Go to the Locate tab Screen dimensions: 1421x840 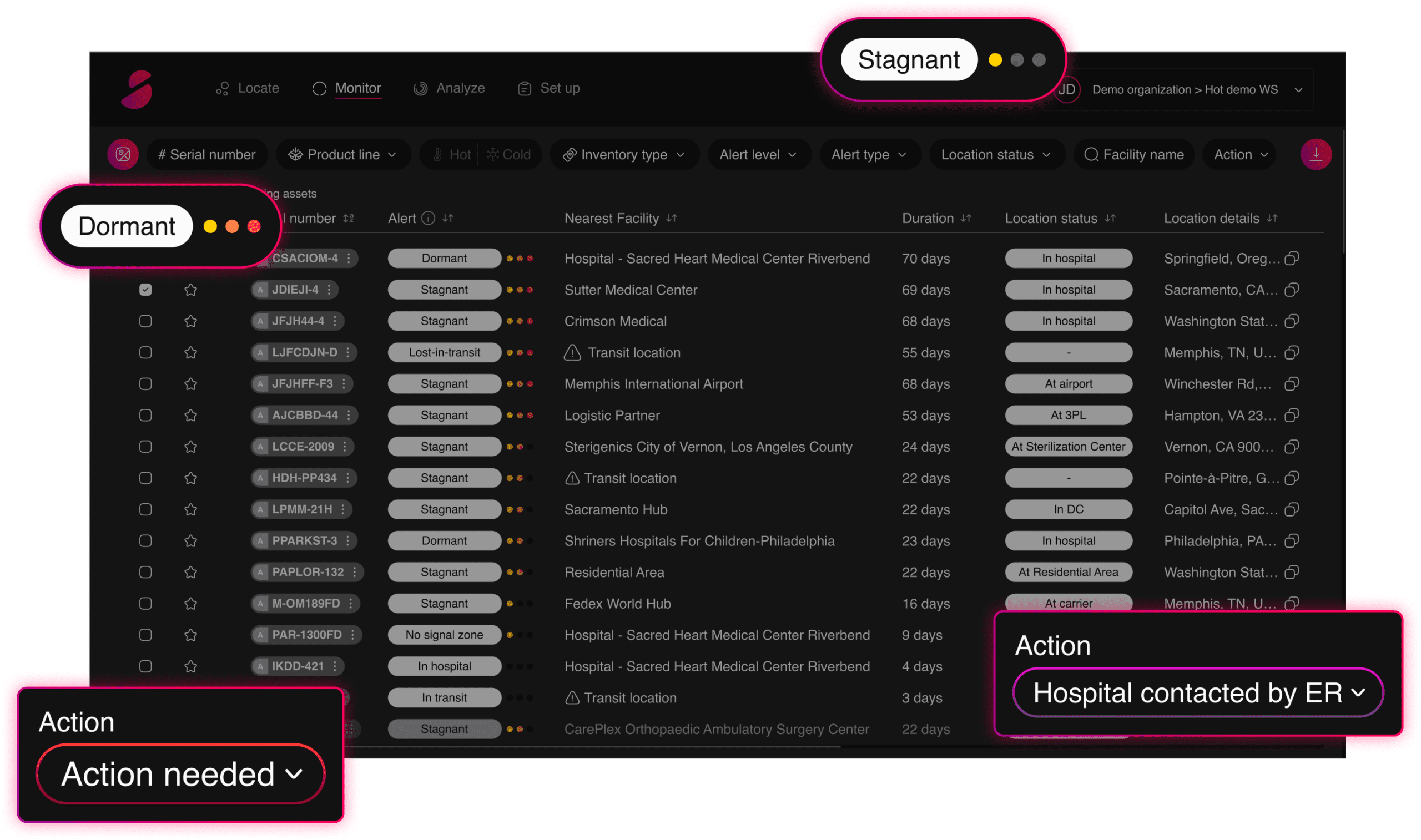click(x=248, y=88)
